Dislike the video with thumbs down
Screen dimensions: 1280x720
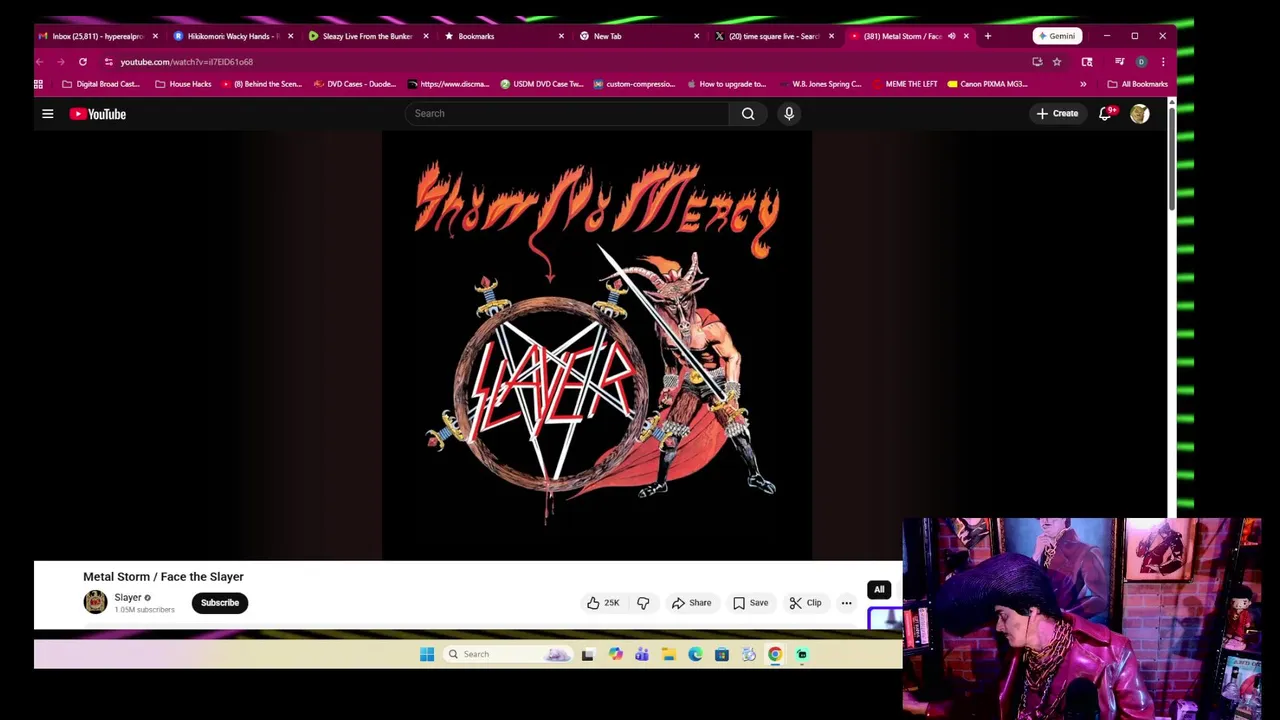coord(643,603)
